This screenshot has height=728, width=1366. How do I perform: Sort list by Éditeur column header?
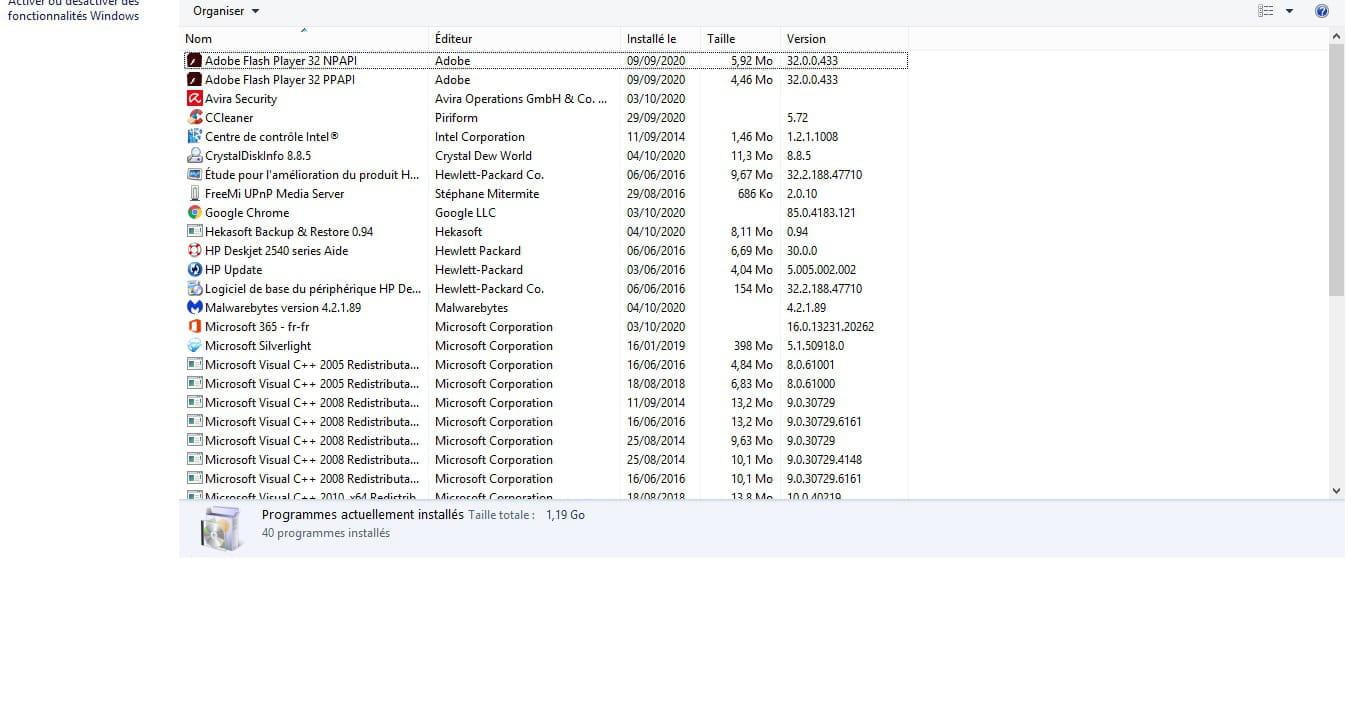coord(524,39)
